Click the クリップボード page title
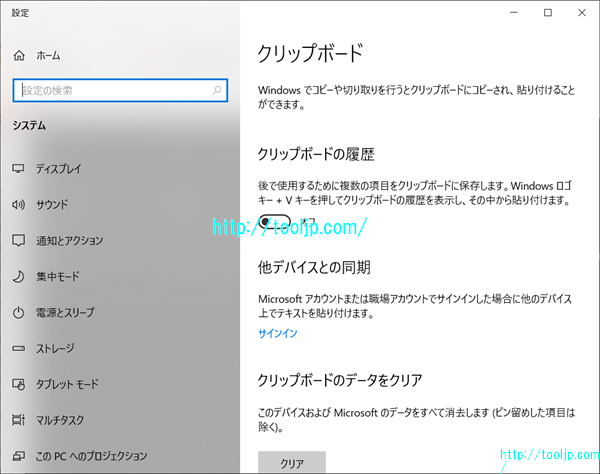The height and width of the screenshot is (474, 600). point(310,53)
